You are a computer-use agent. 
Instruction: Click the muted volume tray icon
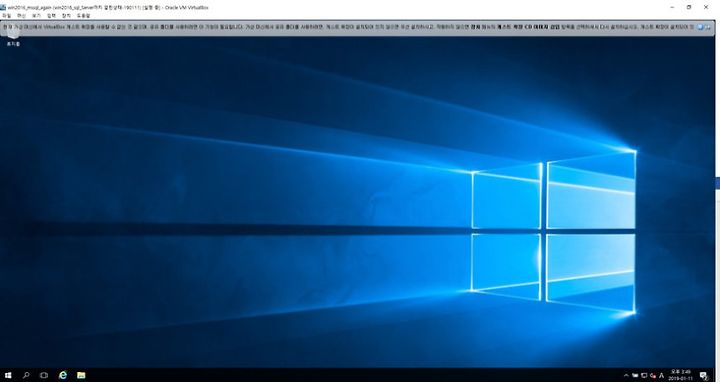coord(653,376)
